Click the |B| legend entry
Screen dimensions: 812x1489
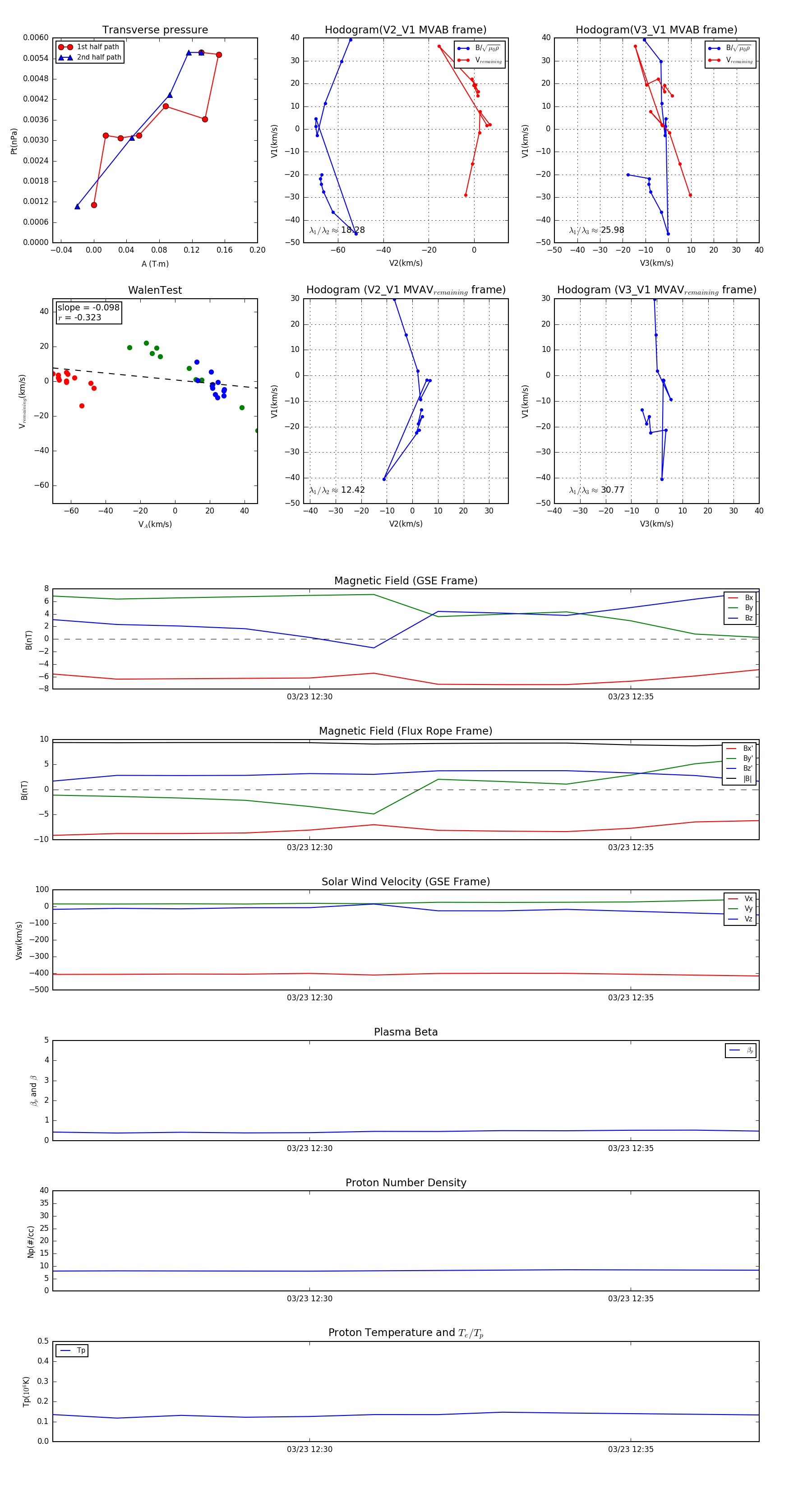click(x=739, y=779)
